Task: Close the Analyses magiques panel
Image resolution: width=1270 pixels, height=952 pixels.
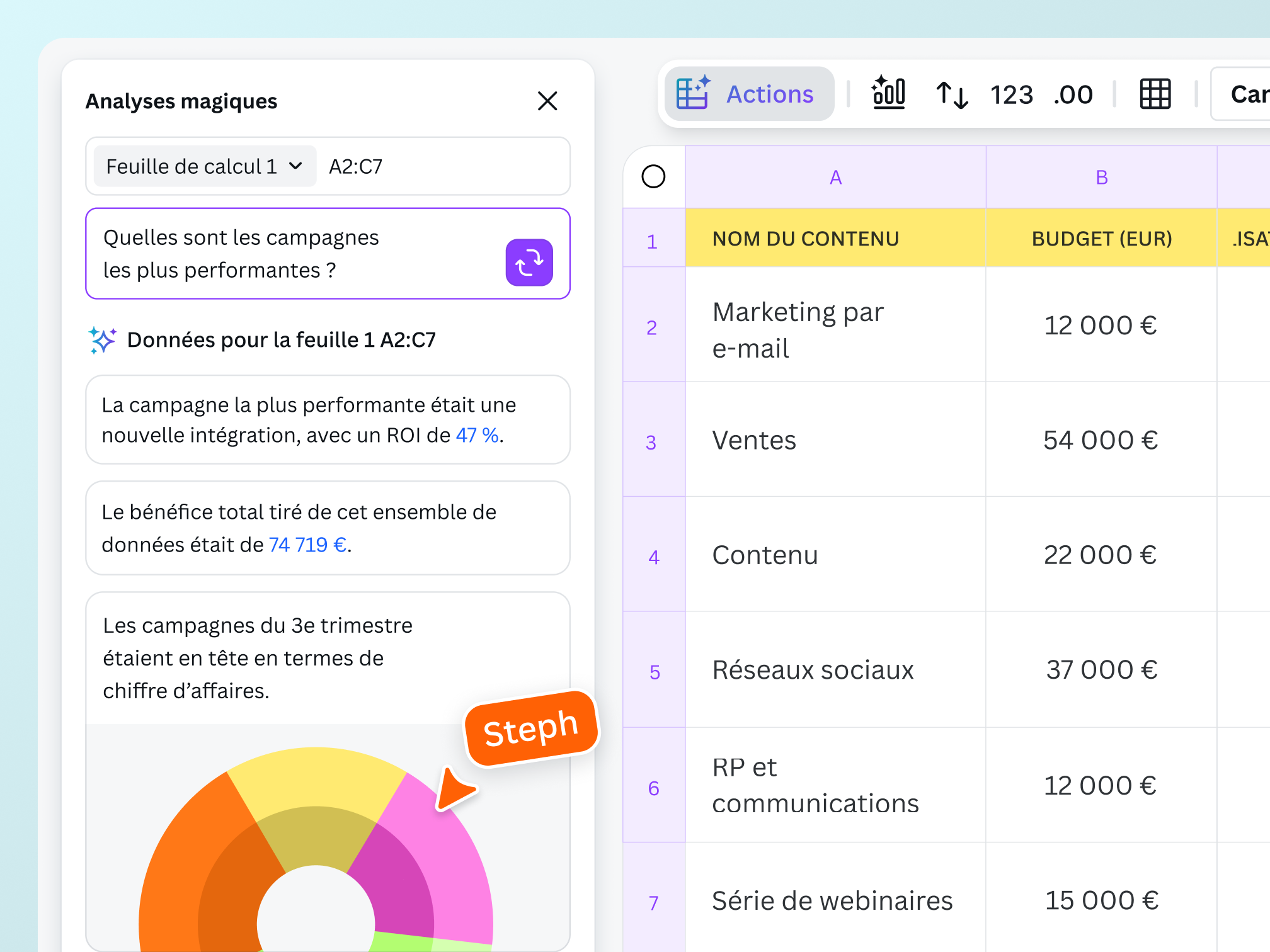Action: point(547,101)
